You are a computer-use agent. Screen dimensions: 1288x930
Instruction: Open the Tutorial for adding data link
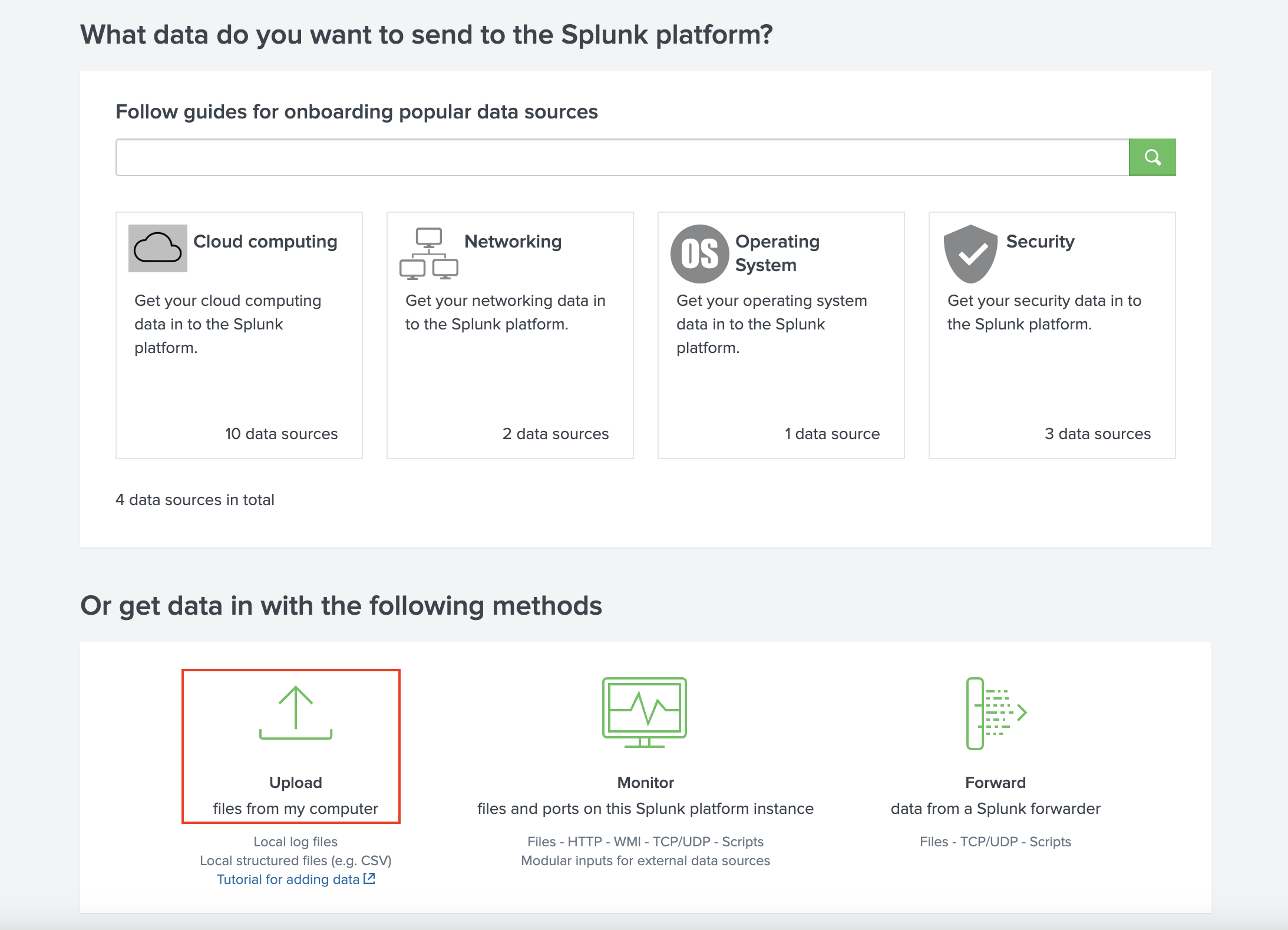(x=289, y=879)
